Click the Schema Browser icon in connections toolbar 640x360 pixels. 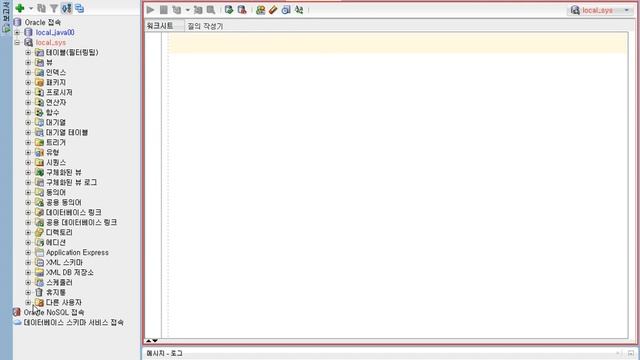67,8
